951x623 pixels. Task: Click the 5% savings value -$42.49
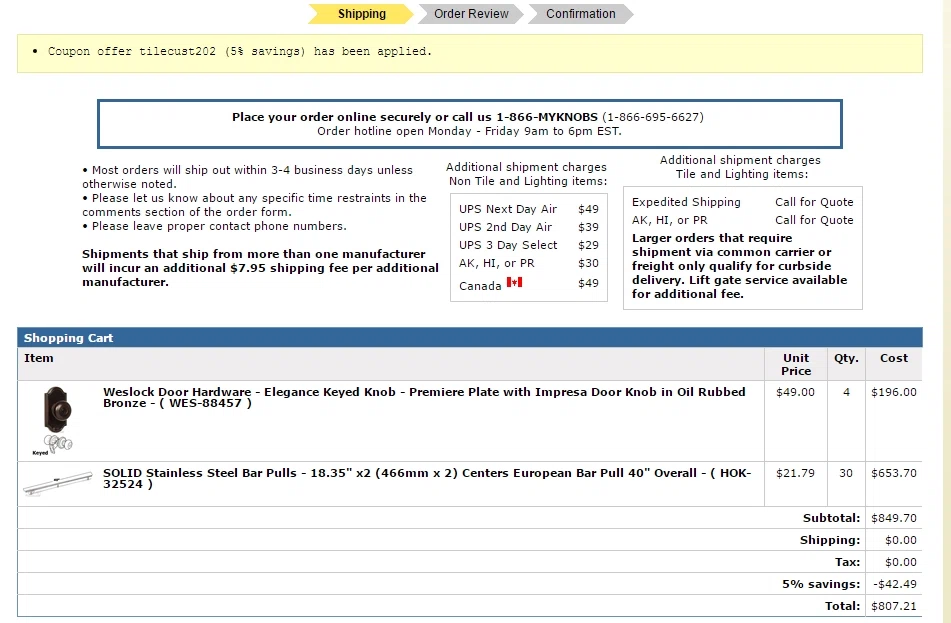point(895,584)
